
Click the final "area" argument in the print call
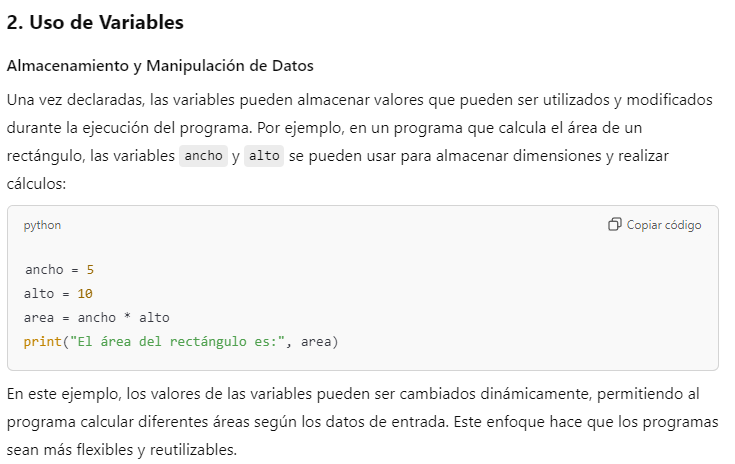(316, 342)
